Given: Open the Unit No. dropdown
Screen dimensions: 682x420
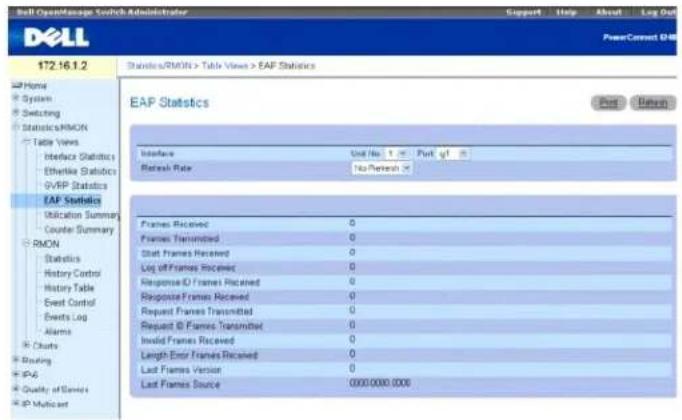Looking at the screenshot, I should coord(397,153).
